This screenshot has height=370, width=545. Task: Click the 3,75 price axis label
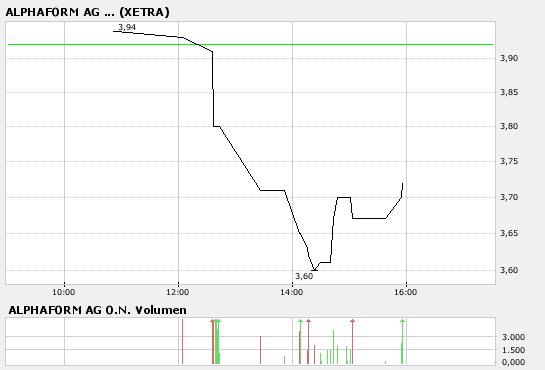tap(509, 161)
